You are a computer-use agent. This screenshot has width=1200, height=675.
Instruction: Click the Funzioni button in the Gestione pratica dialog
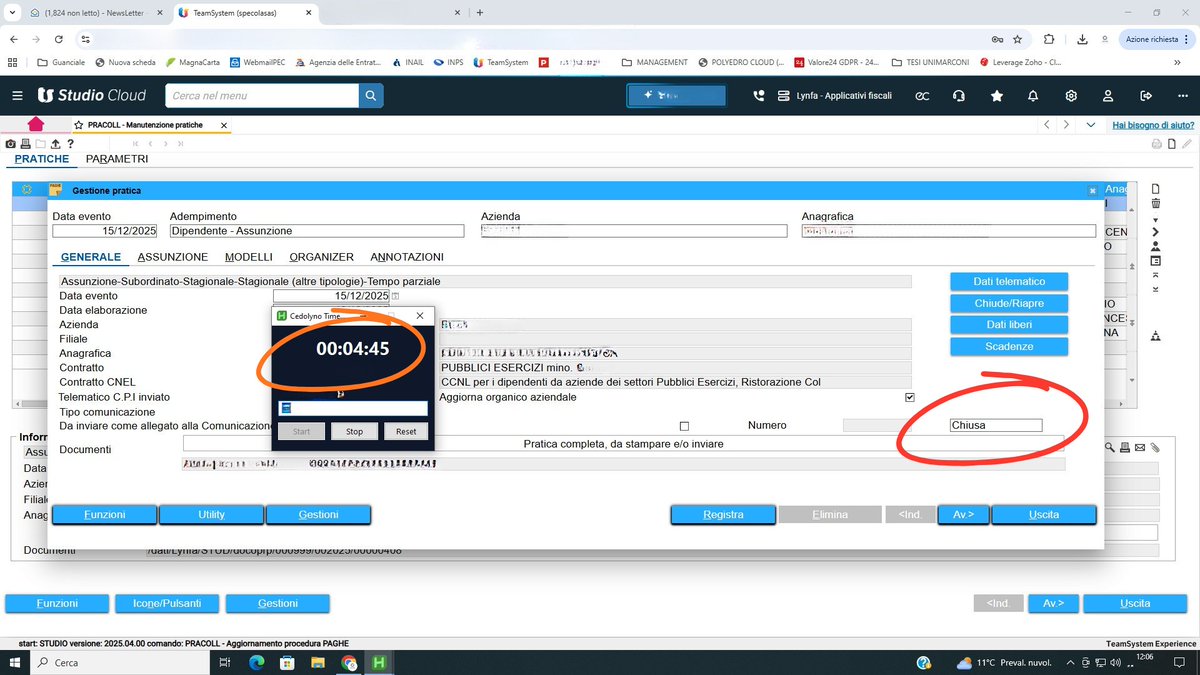click(x=105, y=514)
